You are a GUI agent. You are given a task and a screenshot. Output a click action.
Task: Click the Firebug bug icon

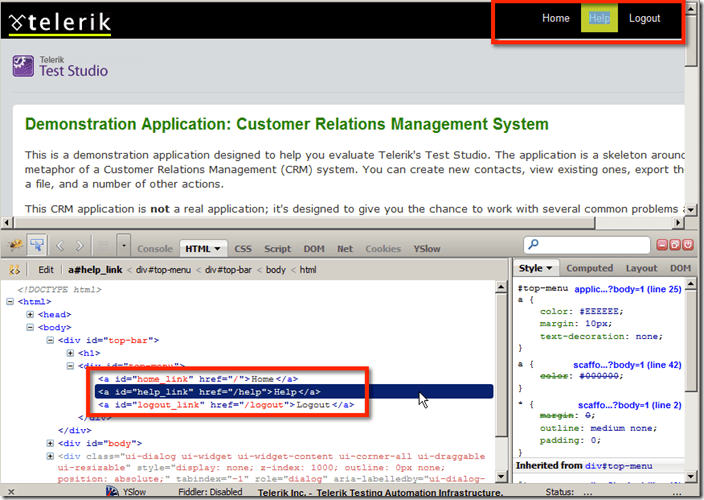pos(16,245)
